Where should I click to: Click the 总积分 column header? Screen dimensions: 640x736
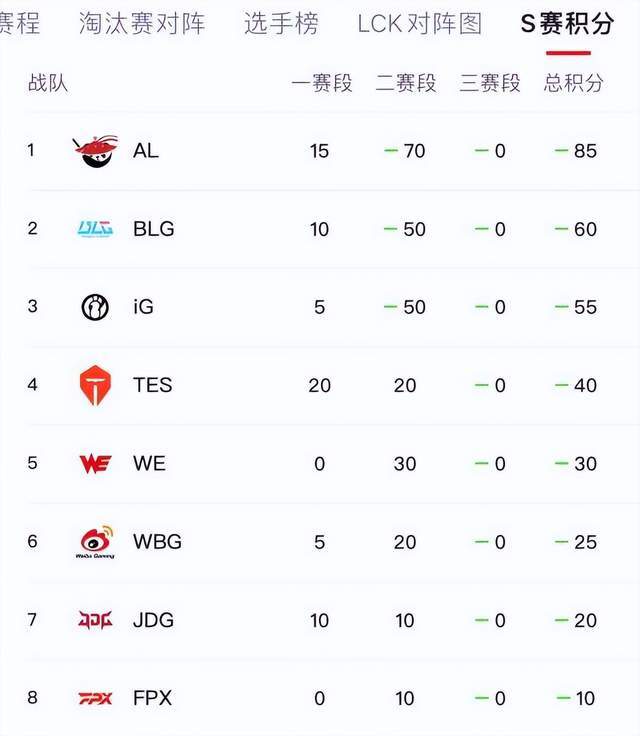click(573, 83)
